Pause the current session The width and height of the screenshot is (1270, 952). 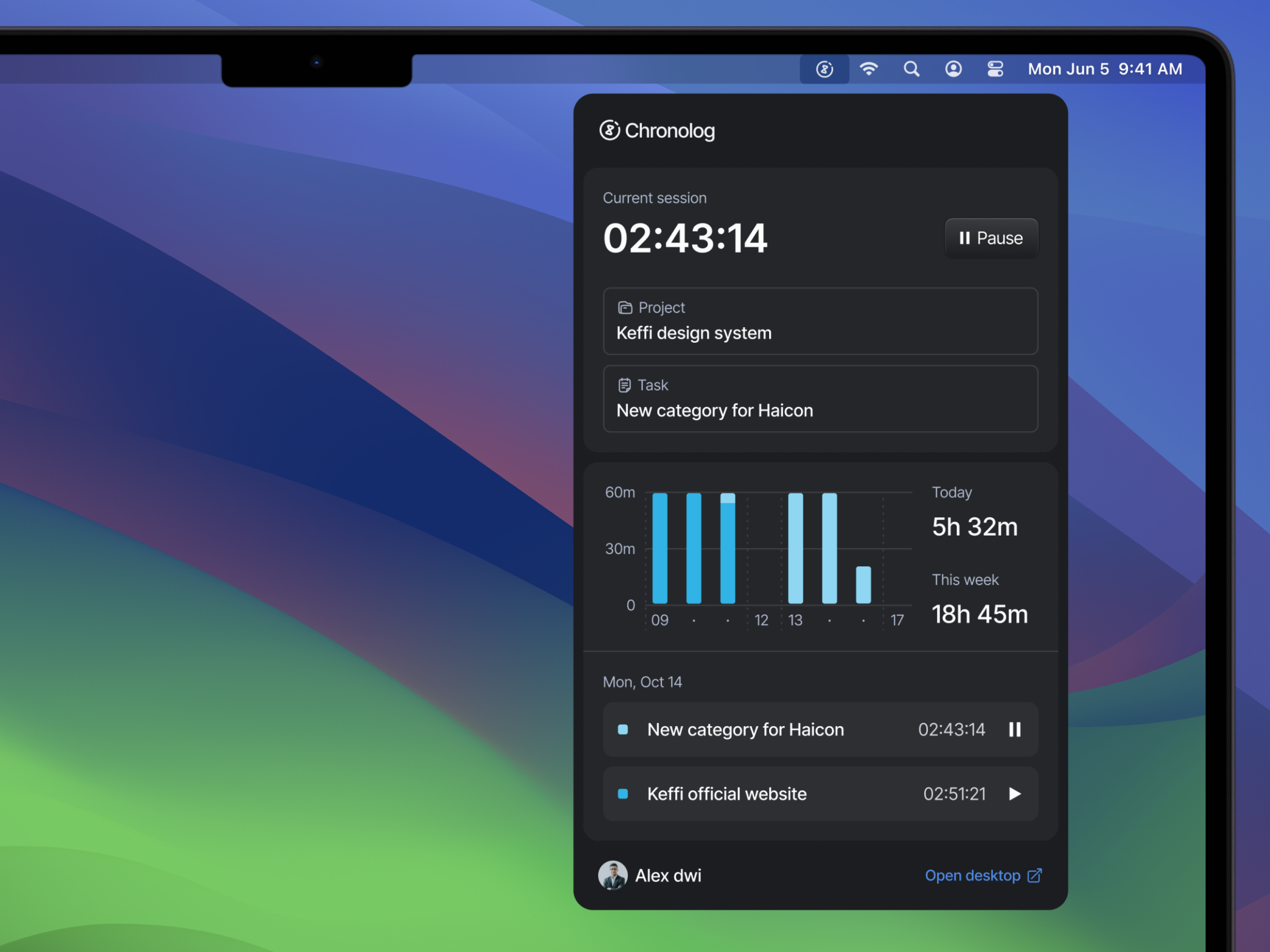tap(991, 238)
